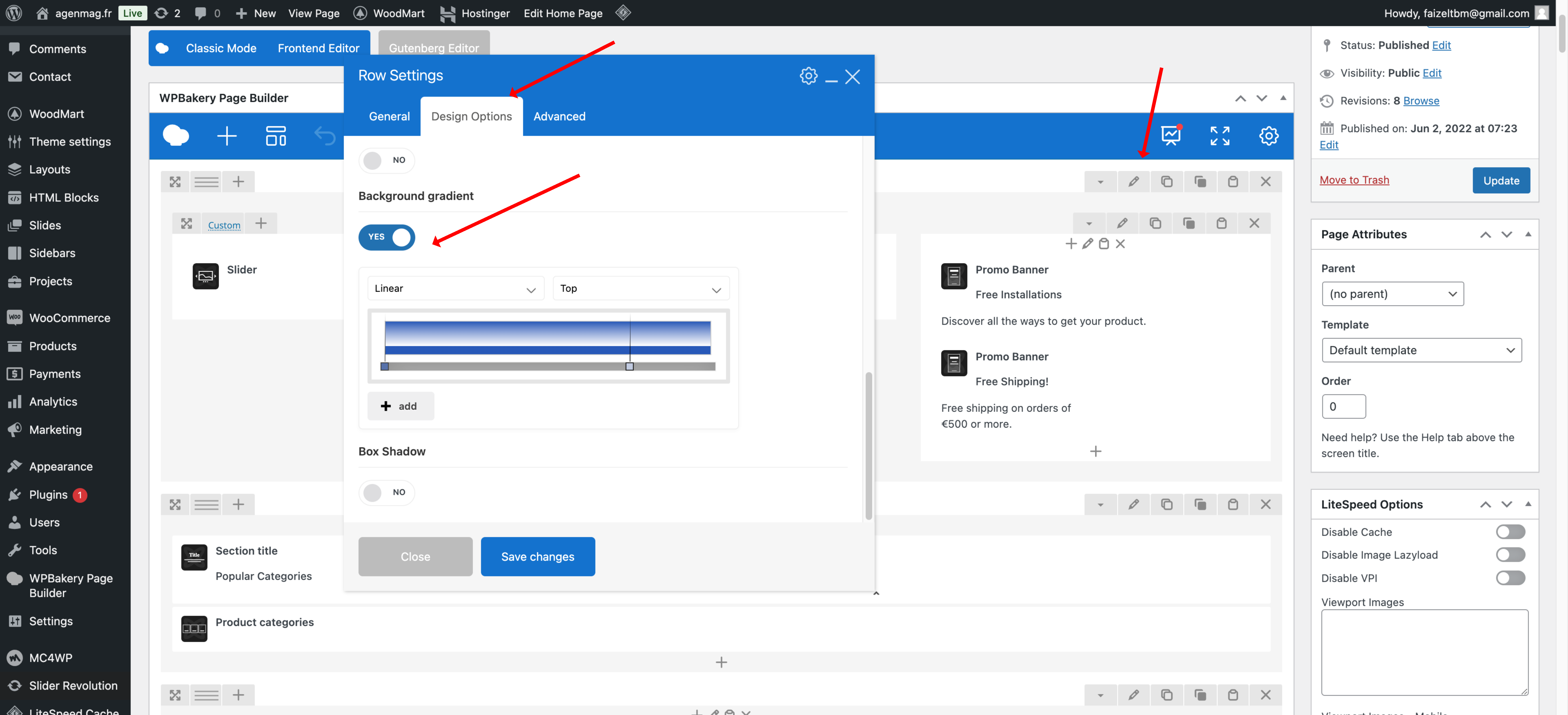The image size is (1568, 715).
Task: Delete the Section title row
Action: tap(1265, 504)
